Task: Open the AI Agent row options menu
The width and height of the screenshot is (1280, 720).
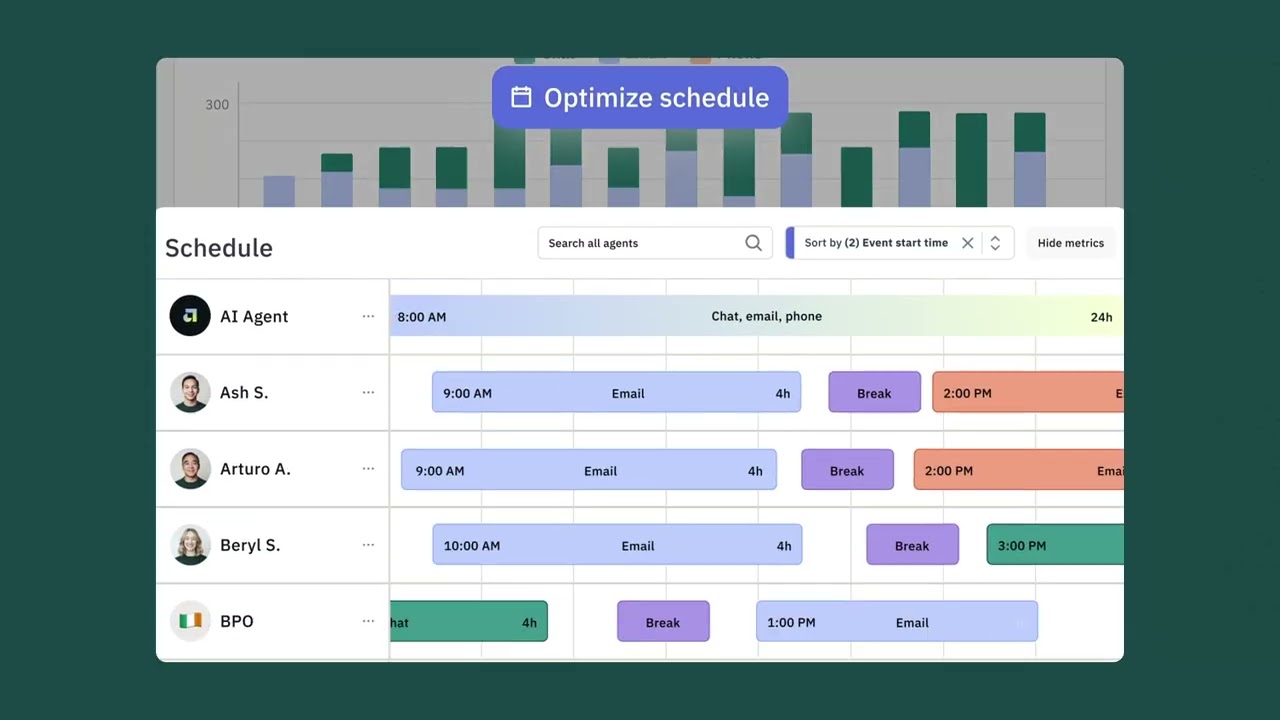Action: [x=368, y=316]
